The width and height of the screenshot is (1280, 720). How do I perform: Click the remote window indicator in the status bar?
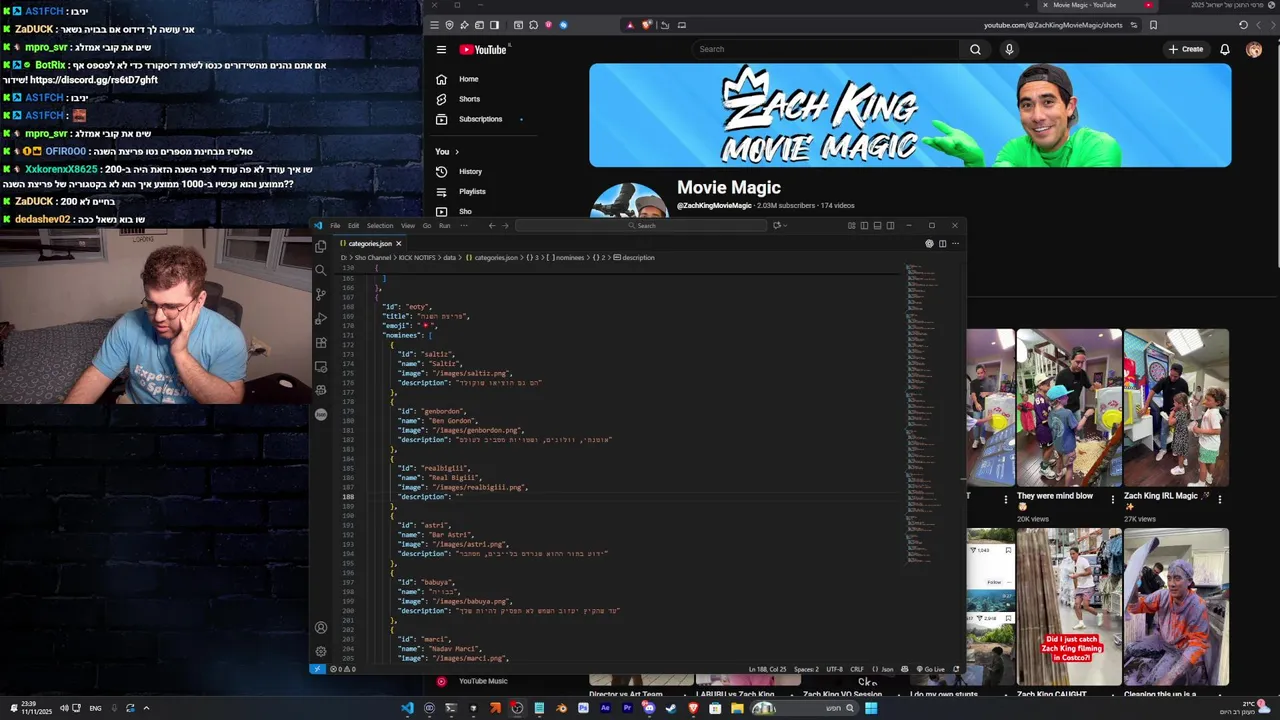click(x=317, y=669)
